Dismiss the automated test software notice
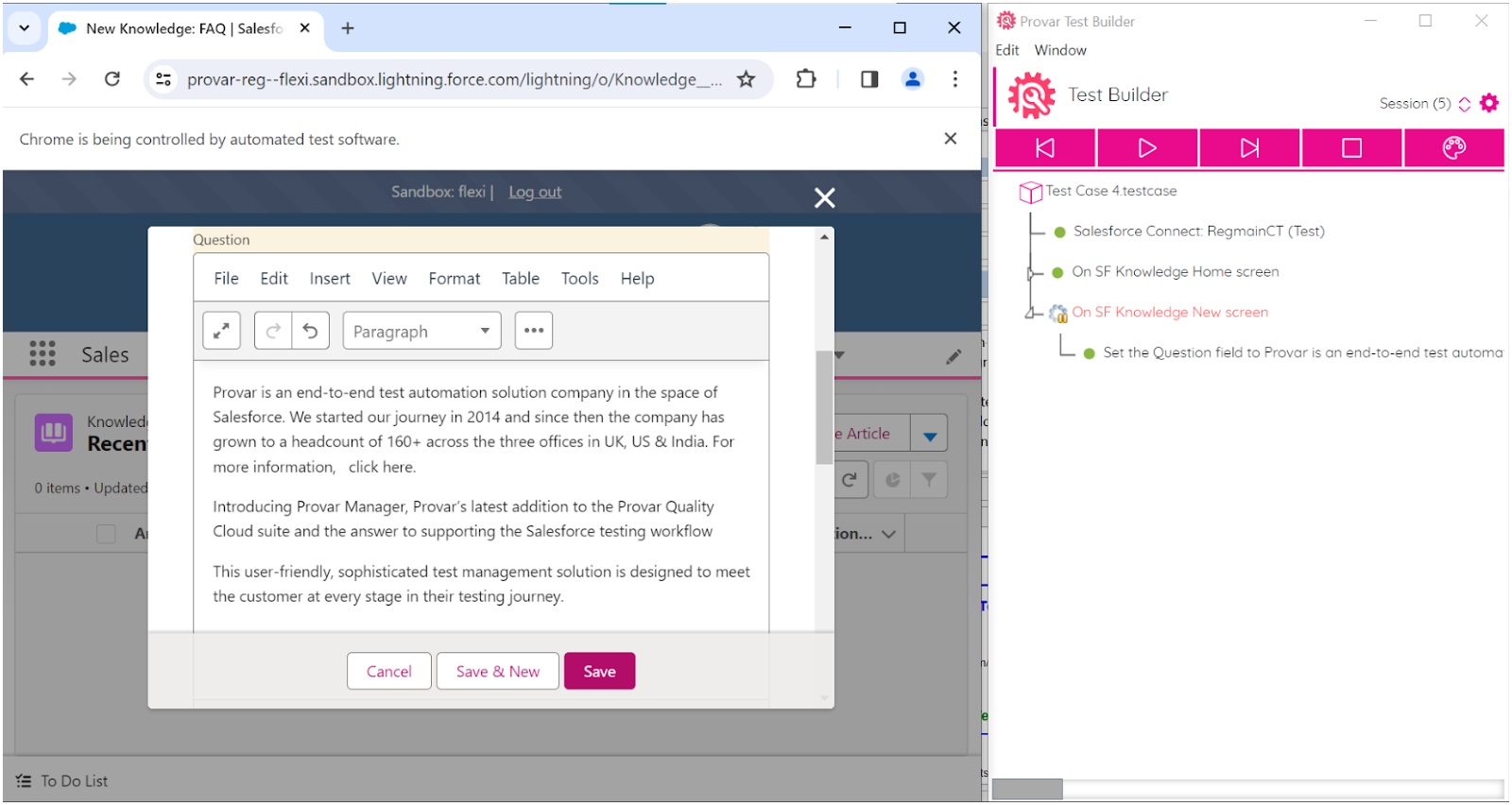 [x=951, y=139]
